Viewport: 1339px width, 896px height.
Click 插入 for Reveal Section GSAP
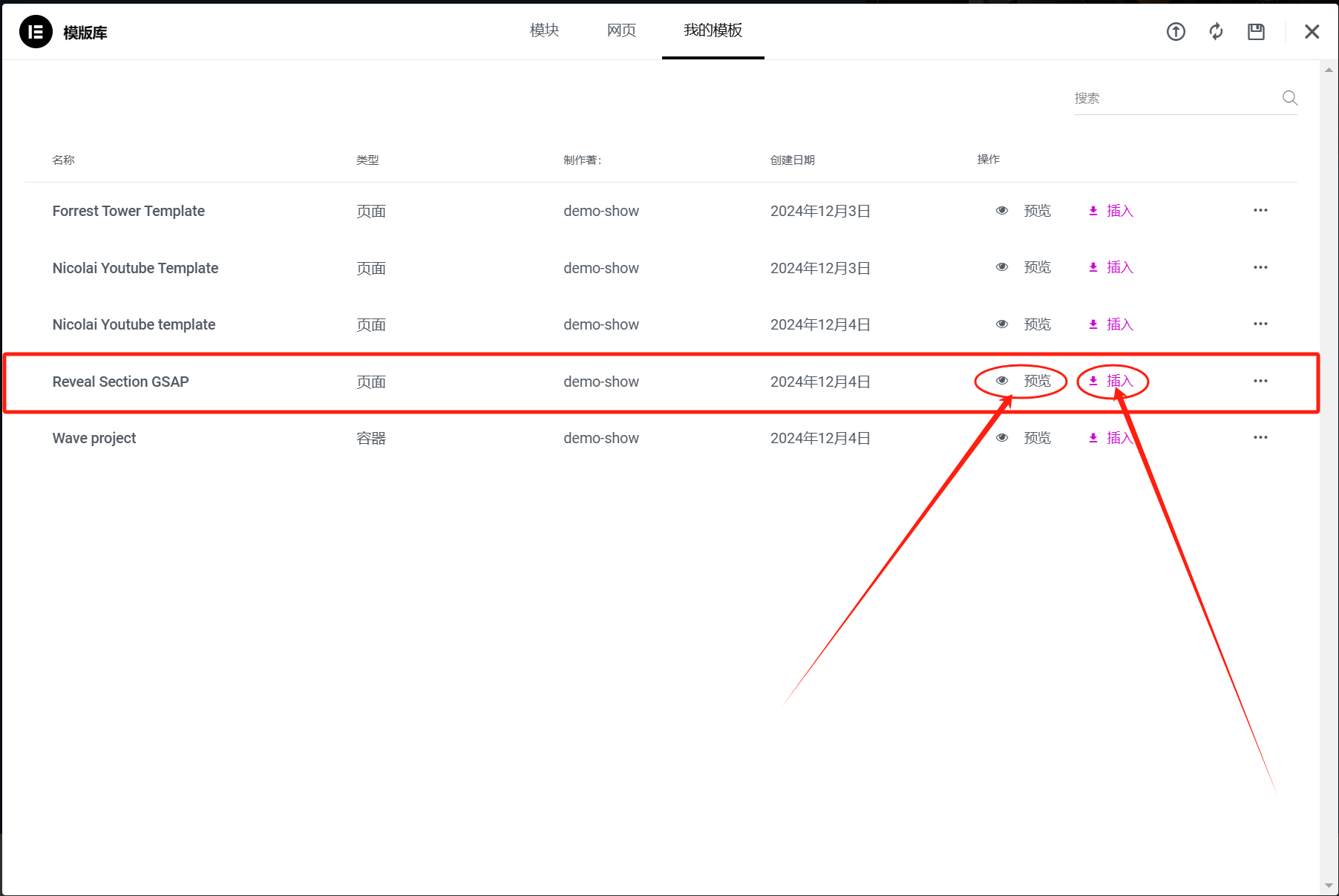pos(1120,381)
